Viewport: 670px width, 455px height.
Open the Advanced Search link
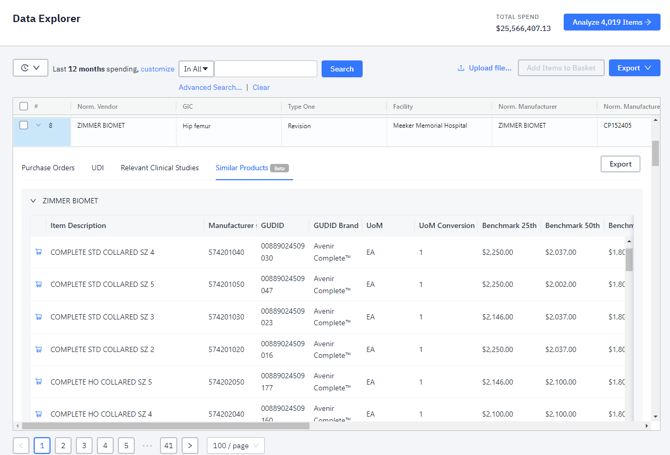point(209,88)
